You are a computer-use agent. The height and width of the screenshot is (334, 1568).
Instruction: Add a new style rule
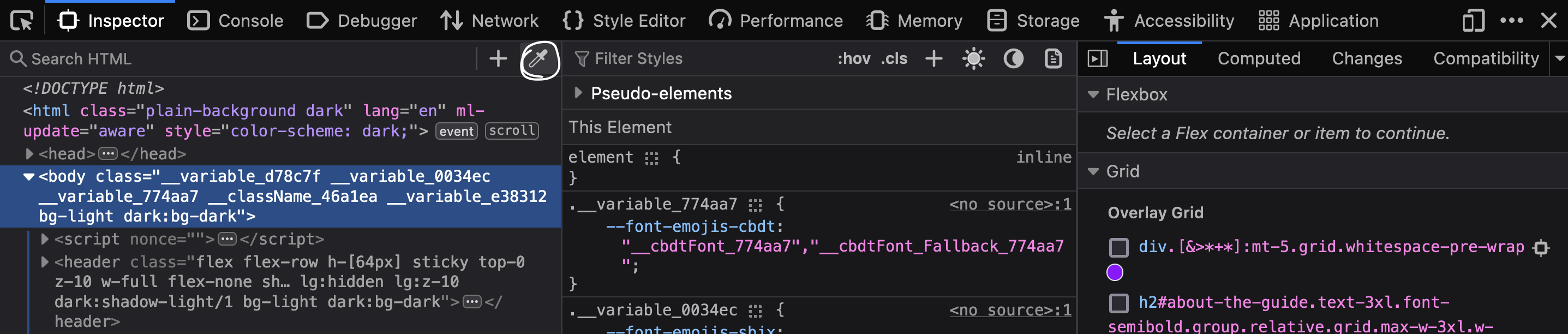933,59
